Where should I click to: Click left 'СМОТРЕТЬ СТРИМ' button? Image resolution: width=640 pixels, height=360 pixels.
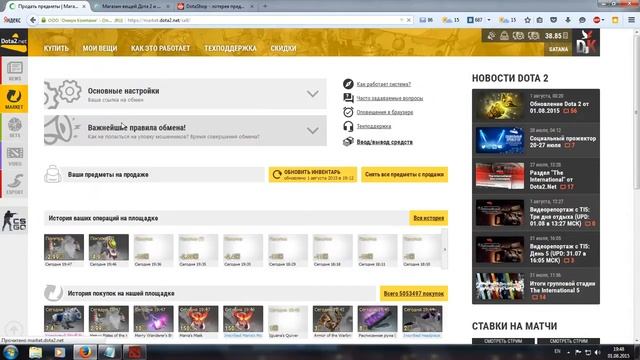503,341
